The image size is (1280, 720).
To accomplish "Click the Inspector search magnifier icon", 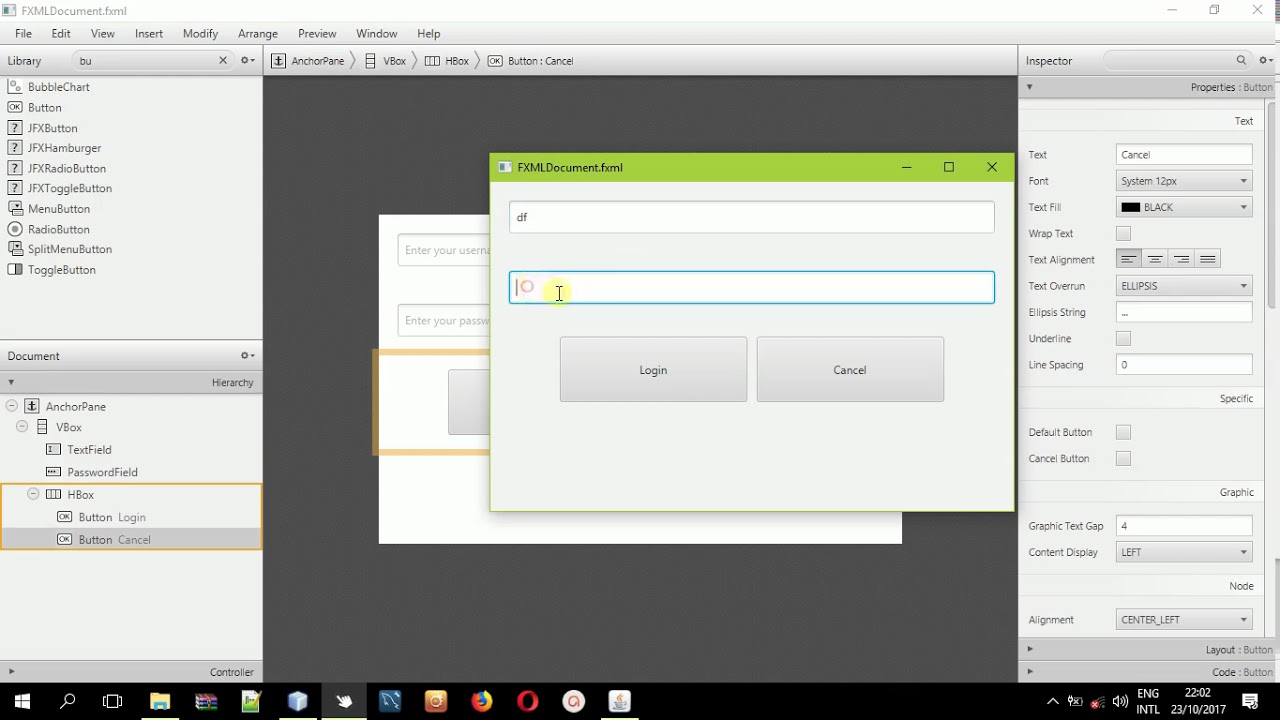I will click(1241, 60).
